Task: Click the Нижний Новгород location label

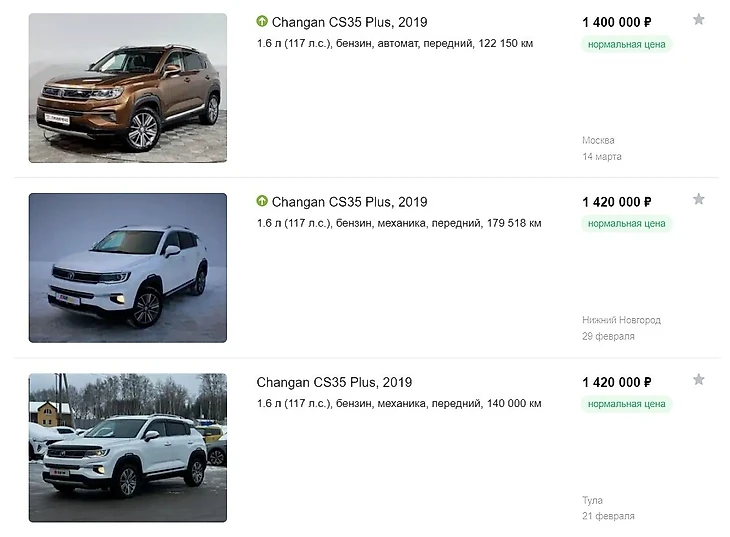Action: (621, 320)
